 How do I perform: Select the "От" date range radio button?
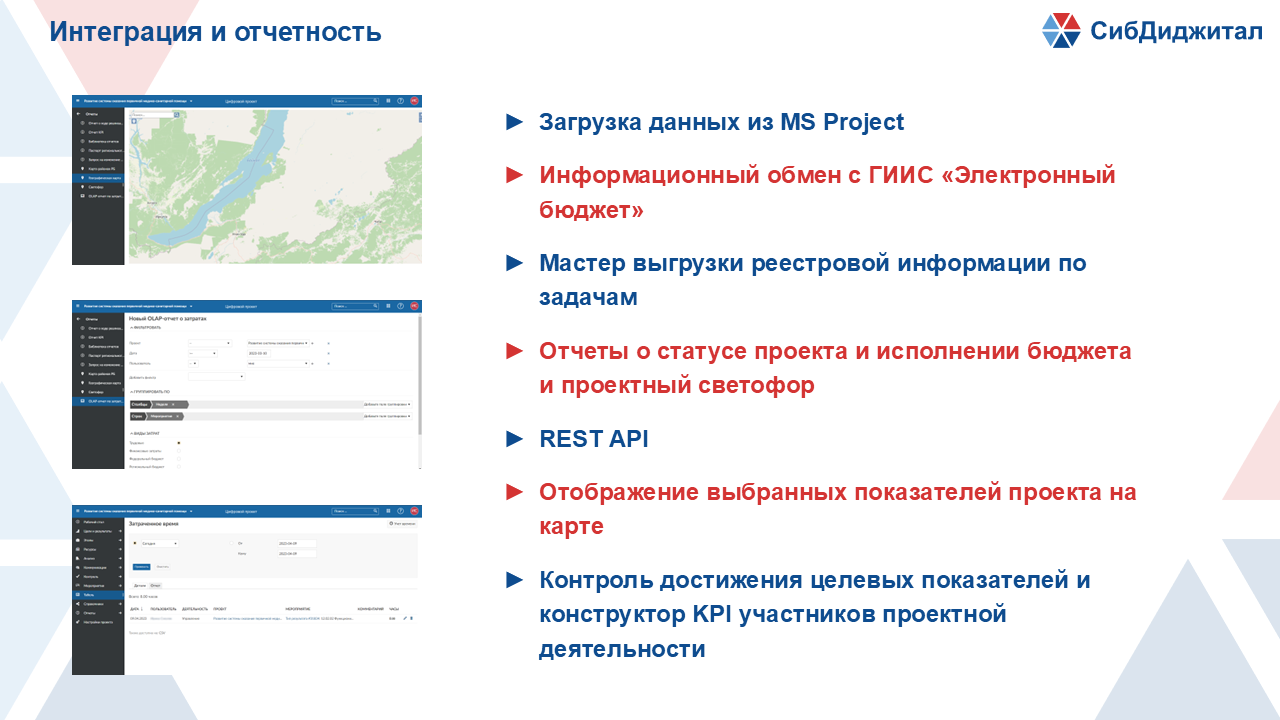coord(231,543)
